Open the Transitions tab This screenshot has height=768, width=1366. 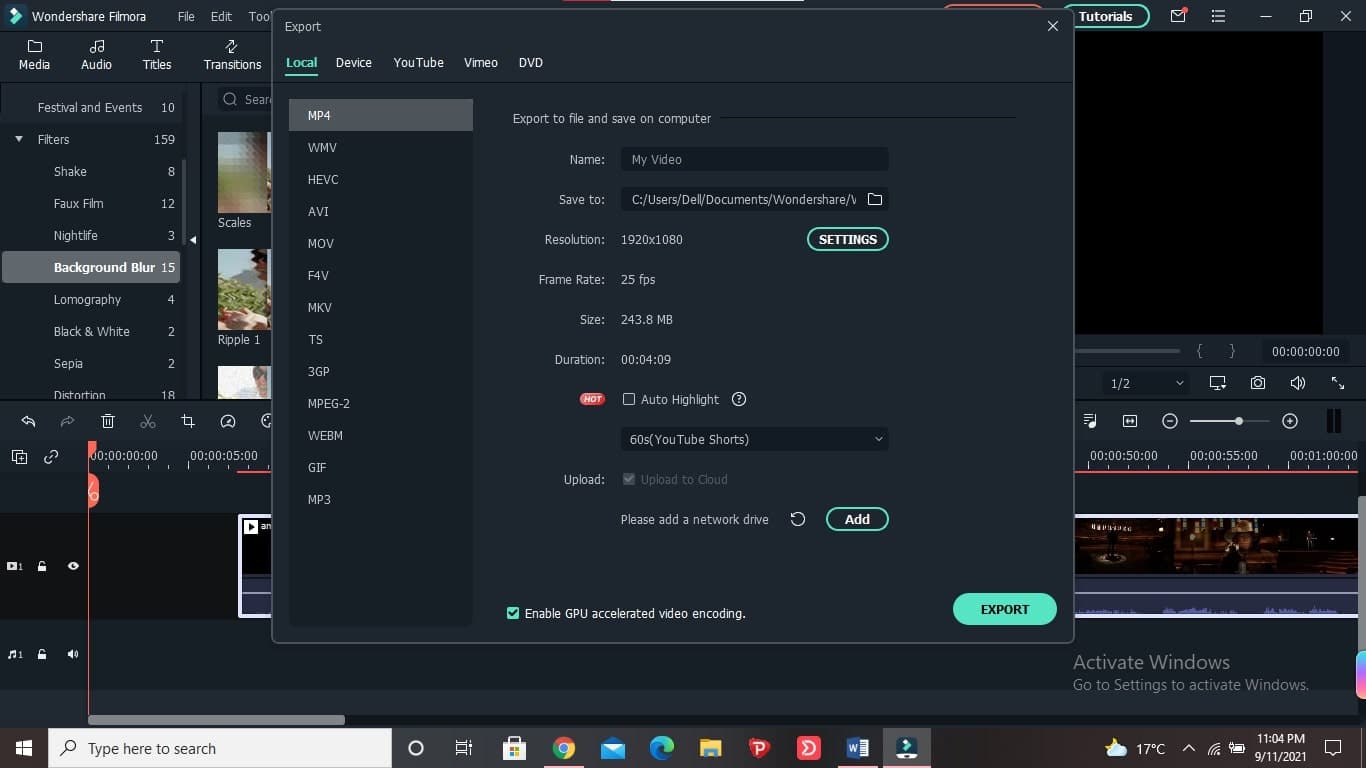point(232,55)
